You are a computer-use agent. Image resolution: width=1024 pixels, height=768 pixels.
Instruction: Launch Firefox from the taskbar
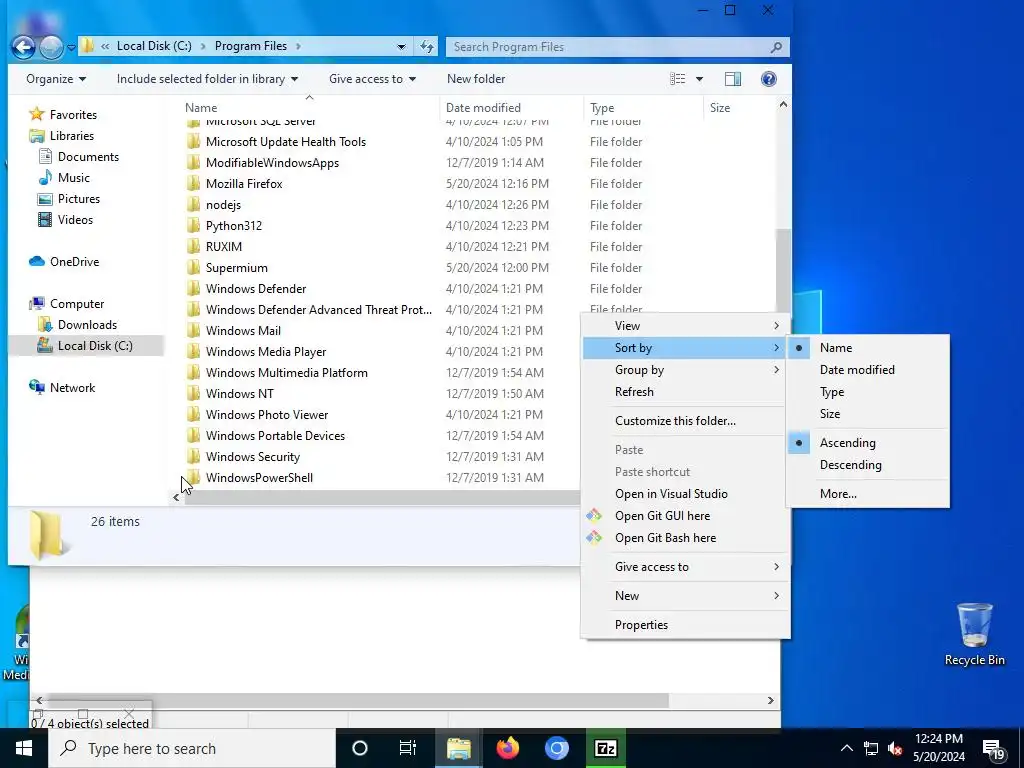[507, 748]
